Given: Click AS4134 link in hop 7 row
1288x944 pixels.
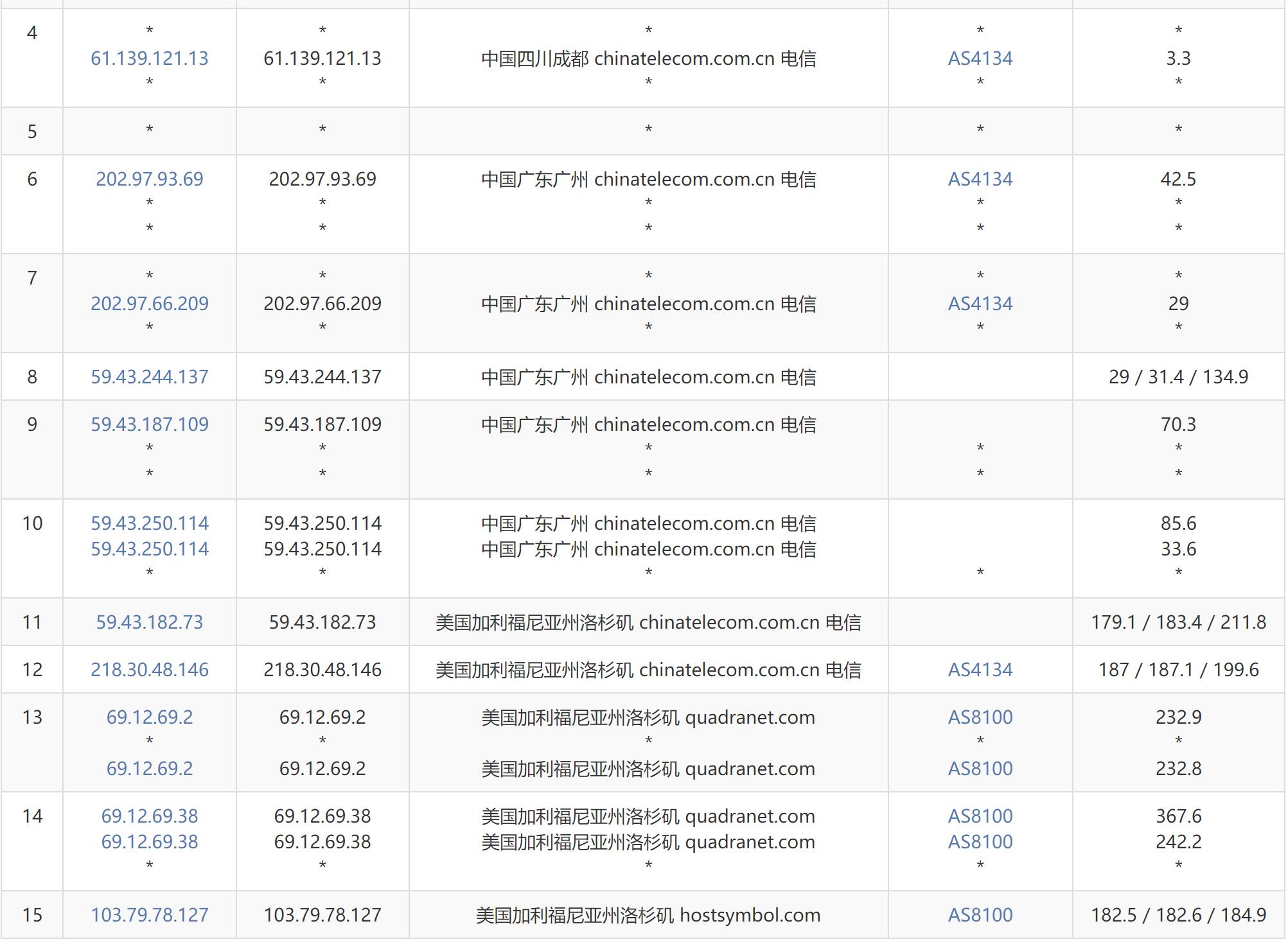Looking at the screenshot, I should pos(980,304).
